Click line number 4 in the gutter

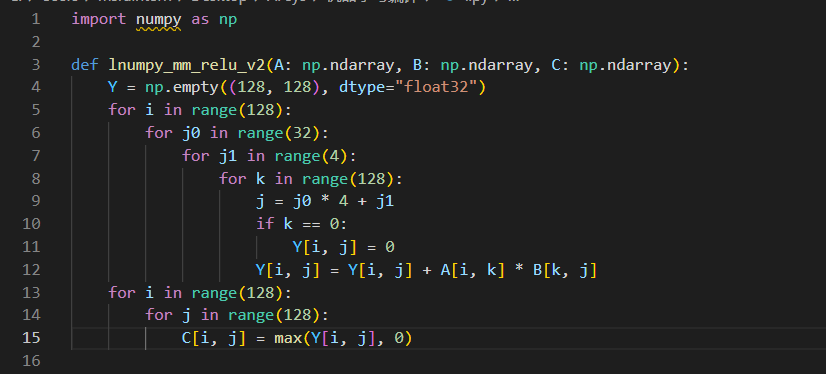[35, 87]
